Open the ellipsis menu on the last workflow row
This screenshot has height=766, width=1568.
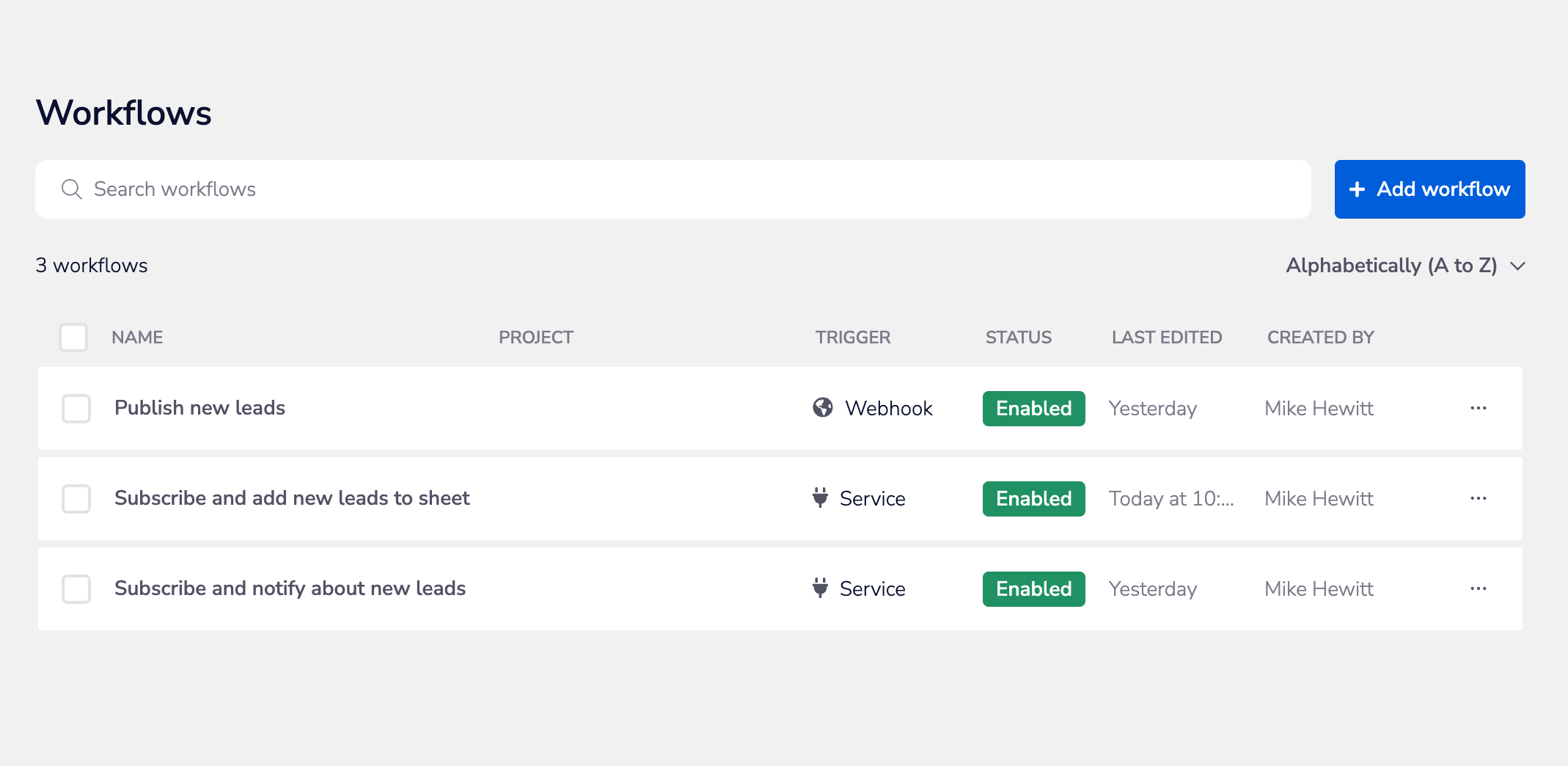[x=1479, y=588]
